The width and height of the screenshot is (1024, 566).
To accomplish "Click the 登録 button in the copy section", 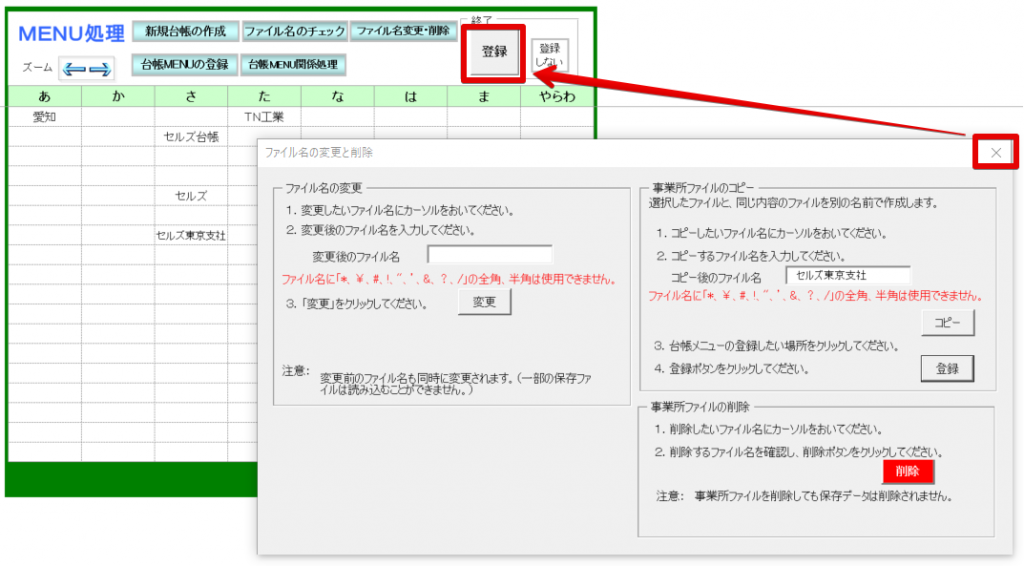I will 947,369.
